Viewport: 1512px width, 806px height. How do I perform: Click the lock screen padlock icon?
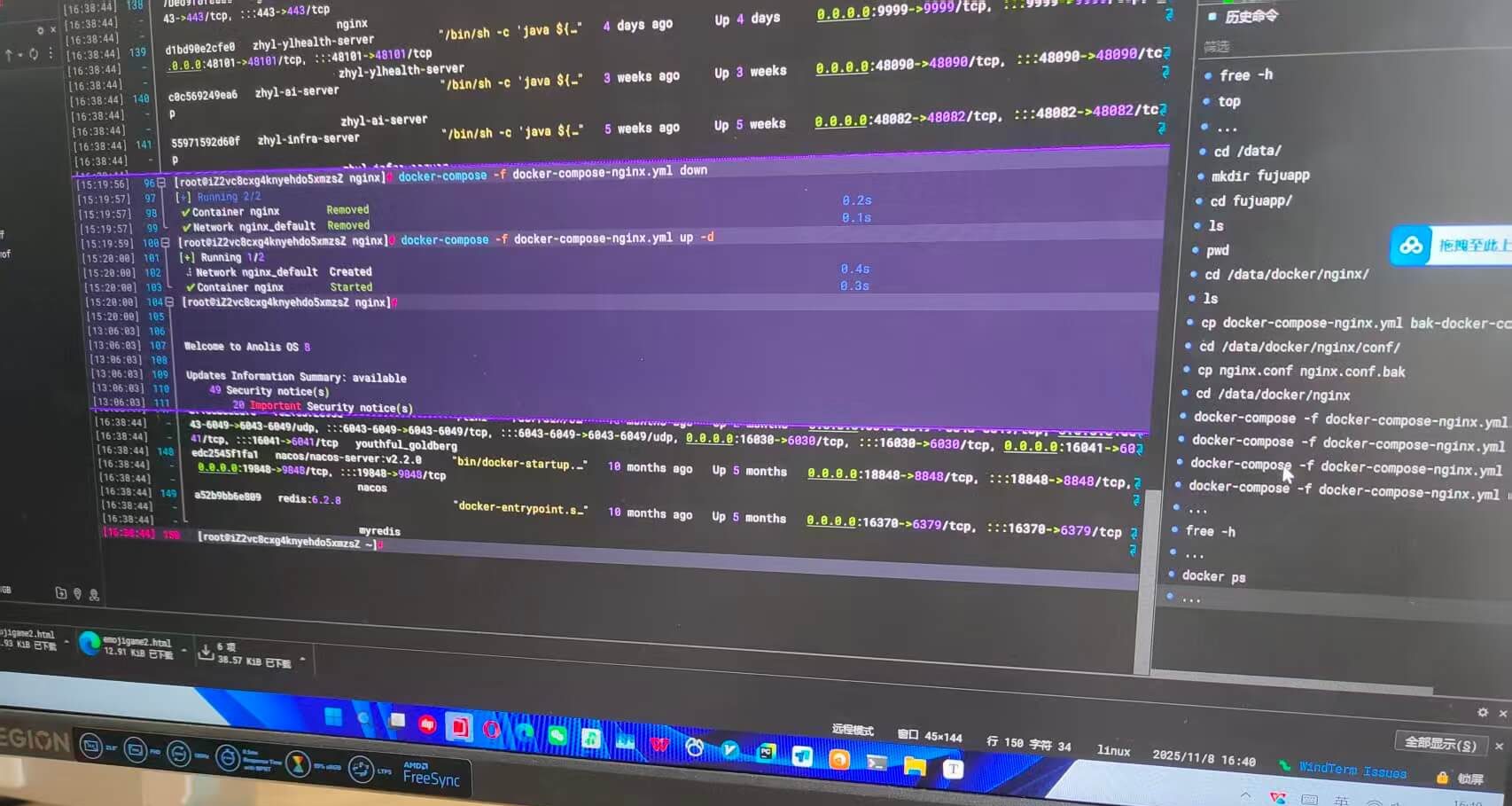click(1442, 778)
